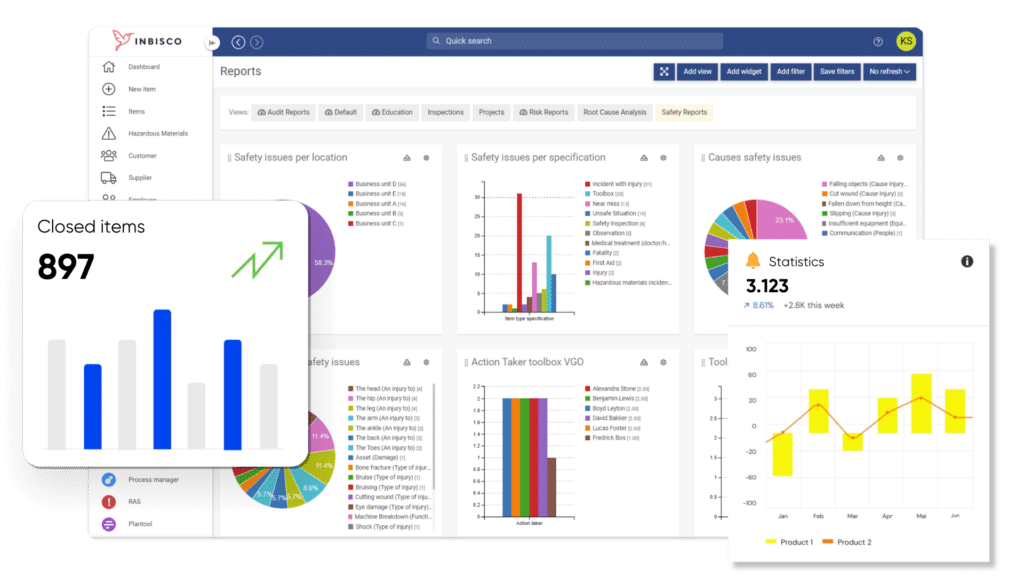Viewport: 1024px width, 576px height.
Task: Toggle Product 1 legend series
Action: pos(790,542)
